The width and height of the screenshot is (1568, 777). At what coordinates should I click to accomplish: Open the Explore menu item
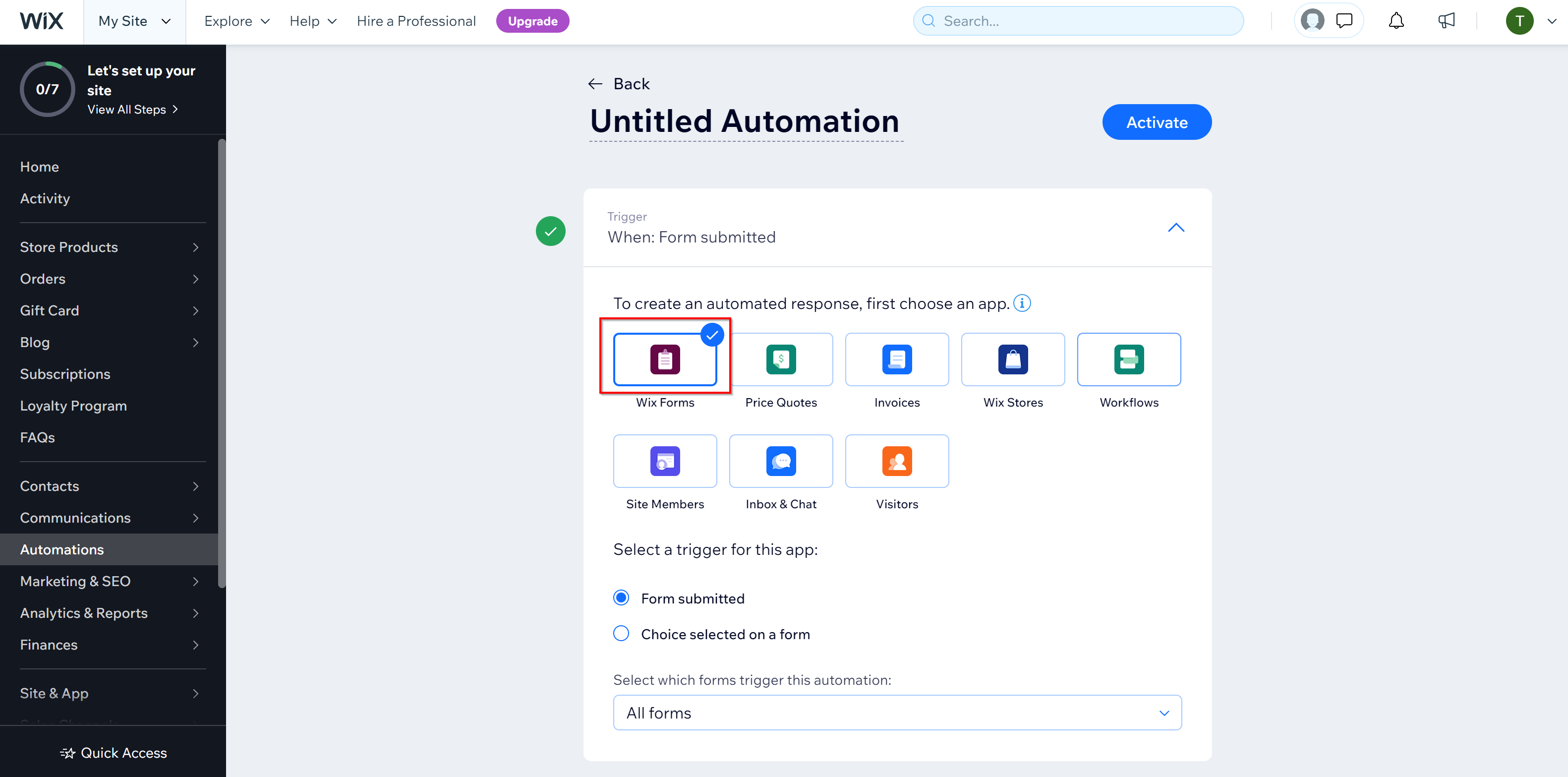pyautogui.click(x=228, y=20)
